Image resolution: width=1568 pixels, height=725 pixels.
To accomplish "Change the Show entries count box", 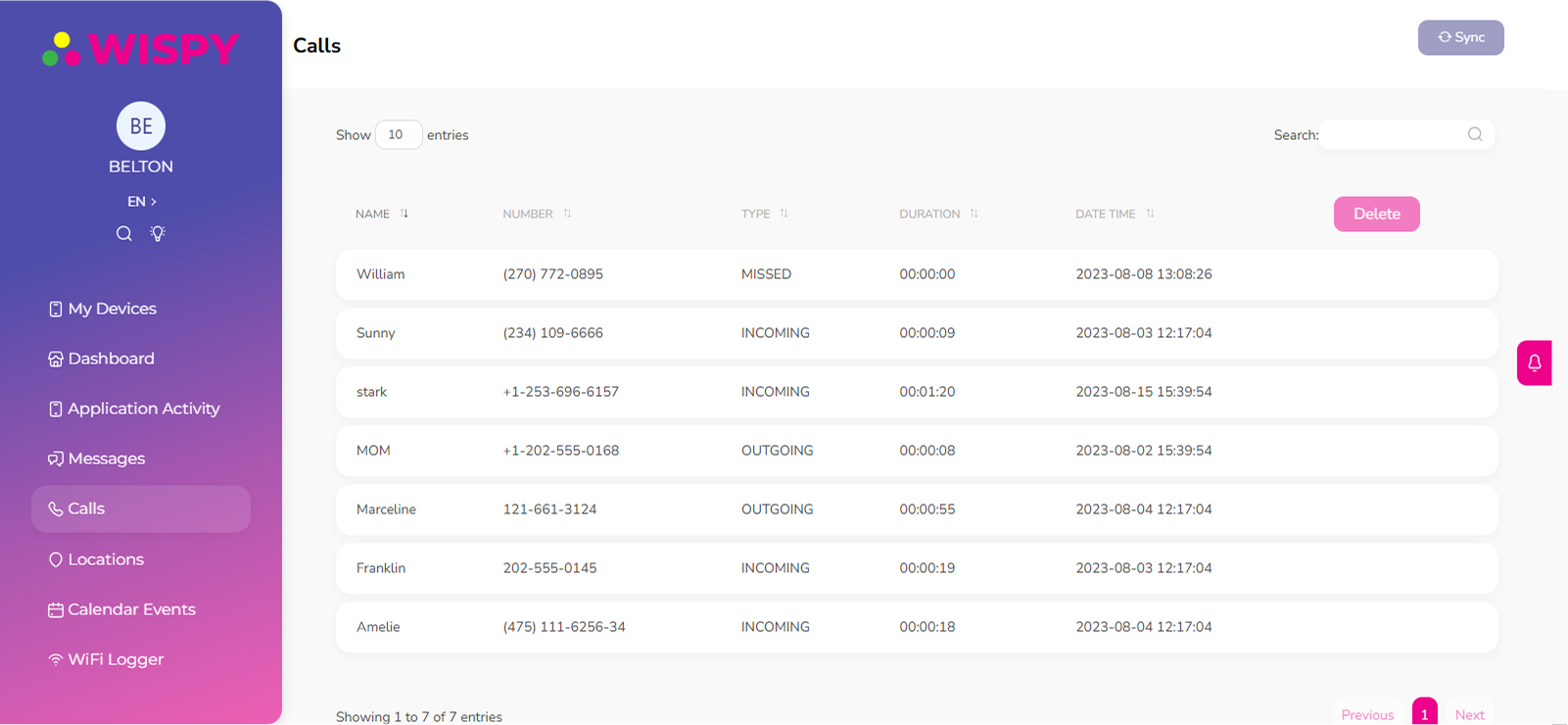I will point(399,134).
